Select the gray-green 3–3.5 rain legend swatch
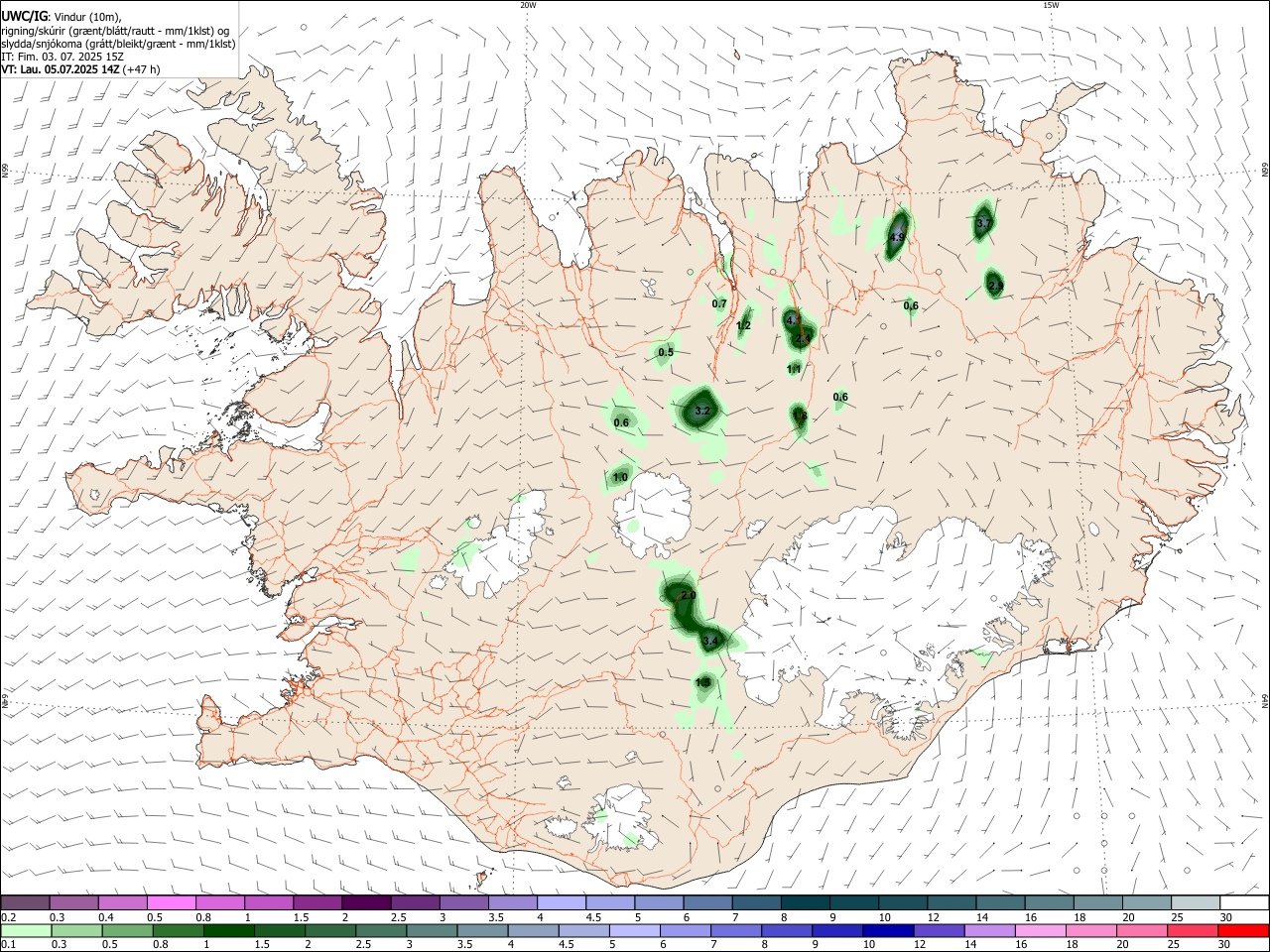This screenshot has height=952, width=1270. pyautogui.click(x=433, y=931)
